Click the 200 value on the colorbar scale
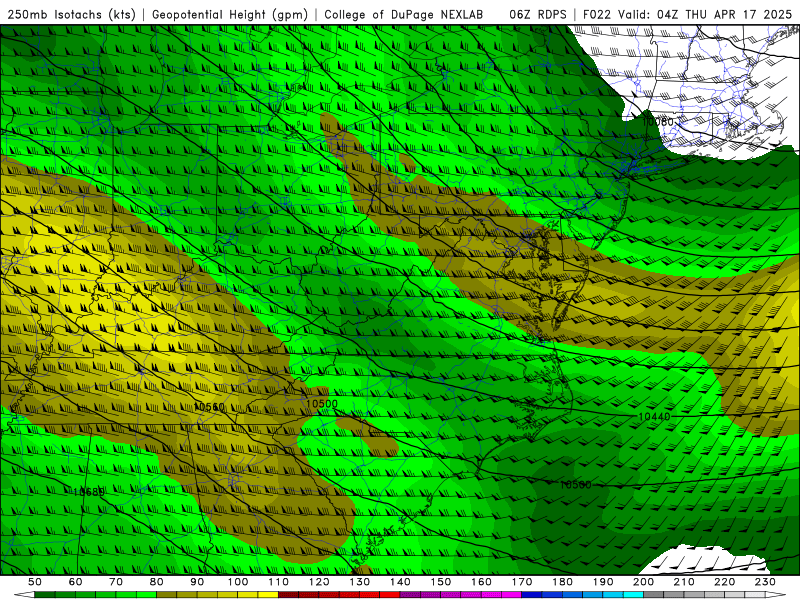Screen dimensions: 800x600 pyautogui.click(x=643, y=582)
